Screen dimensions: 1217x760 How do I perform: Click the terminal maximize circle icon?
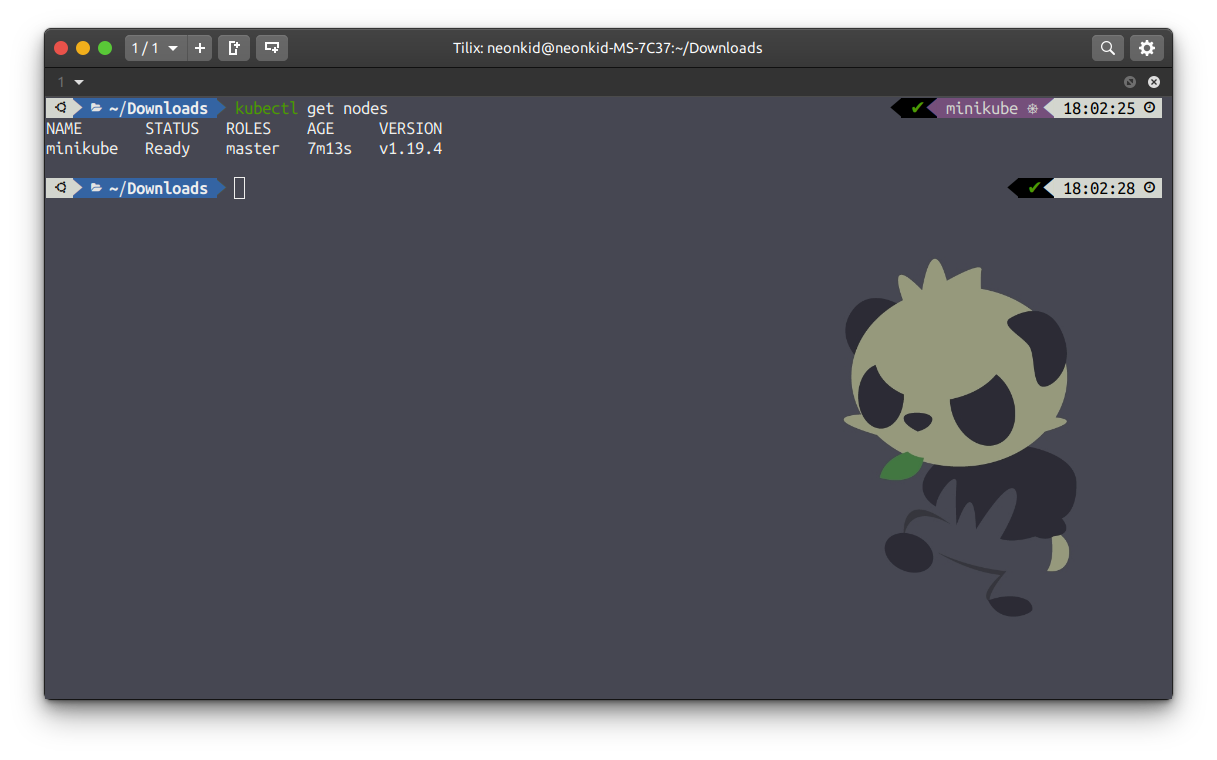1130,82
